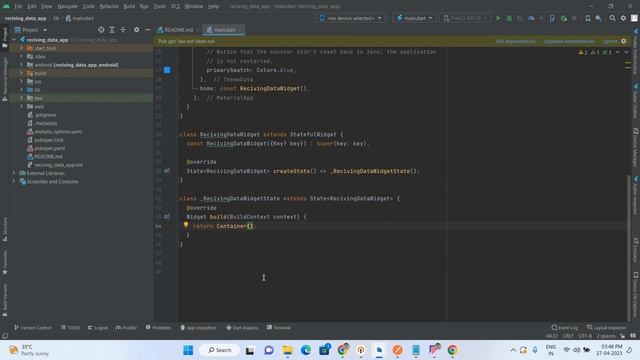Click the green Run button in the toolbar

pos(498,18)
